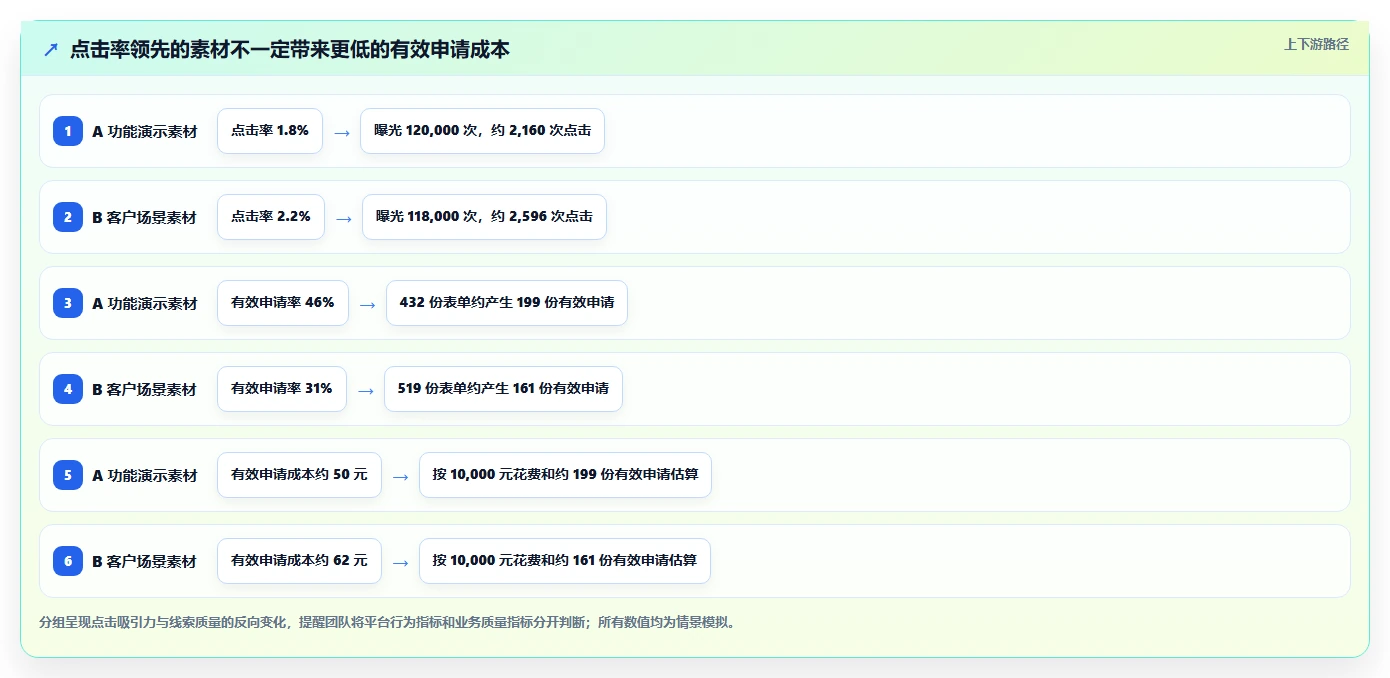Click the A 功能演示素材 label in row 5
Screen dimensions: 1390x678
pyautogui.click(x=145, y=475)
